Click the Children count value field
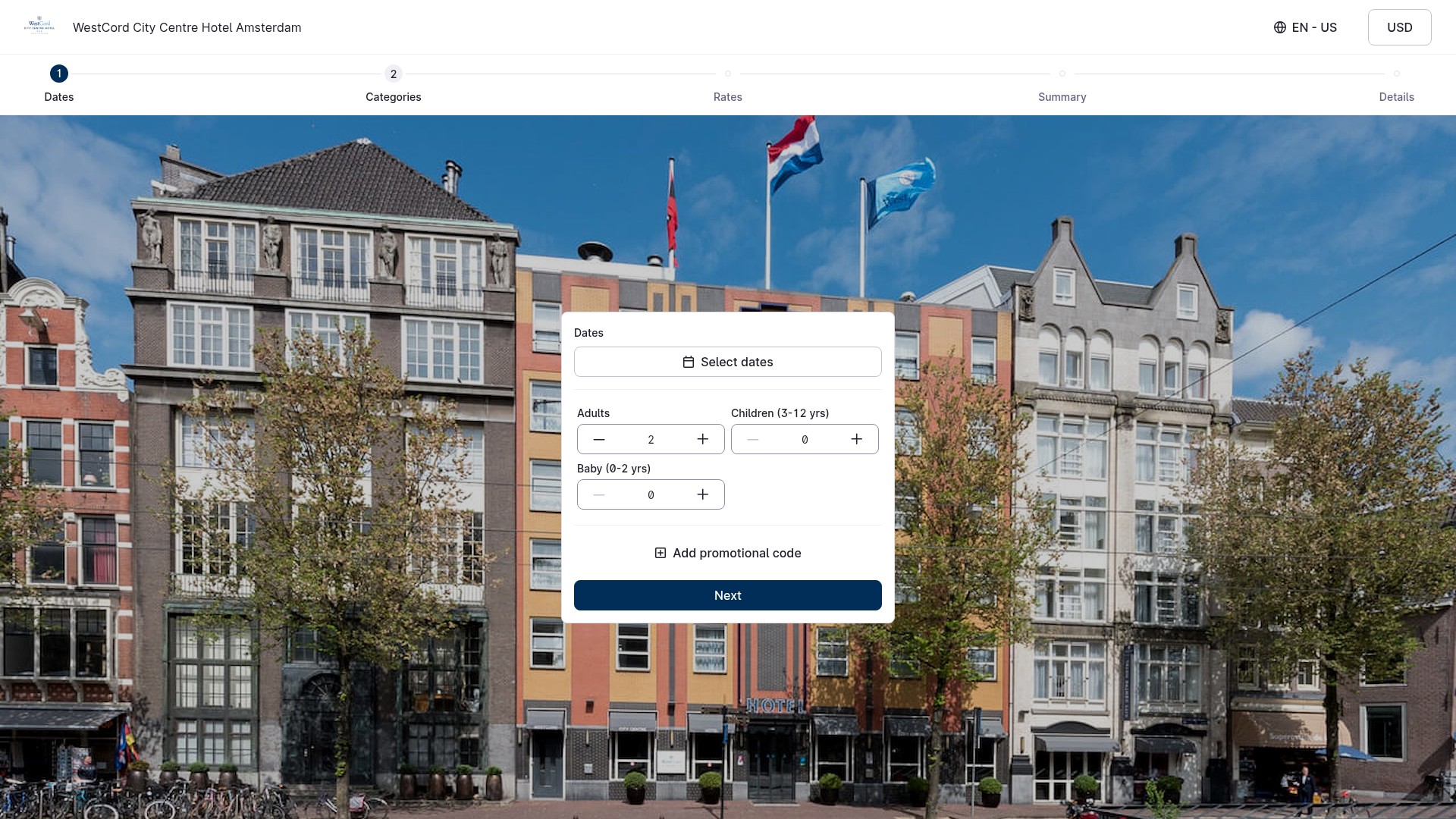This screenshot has width=1456, height=819. [805, 440]
